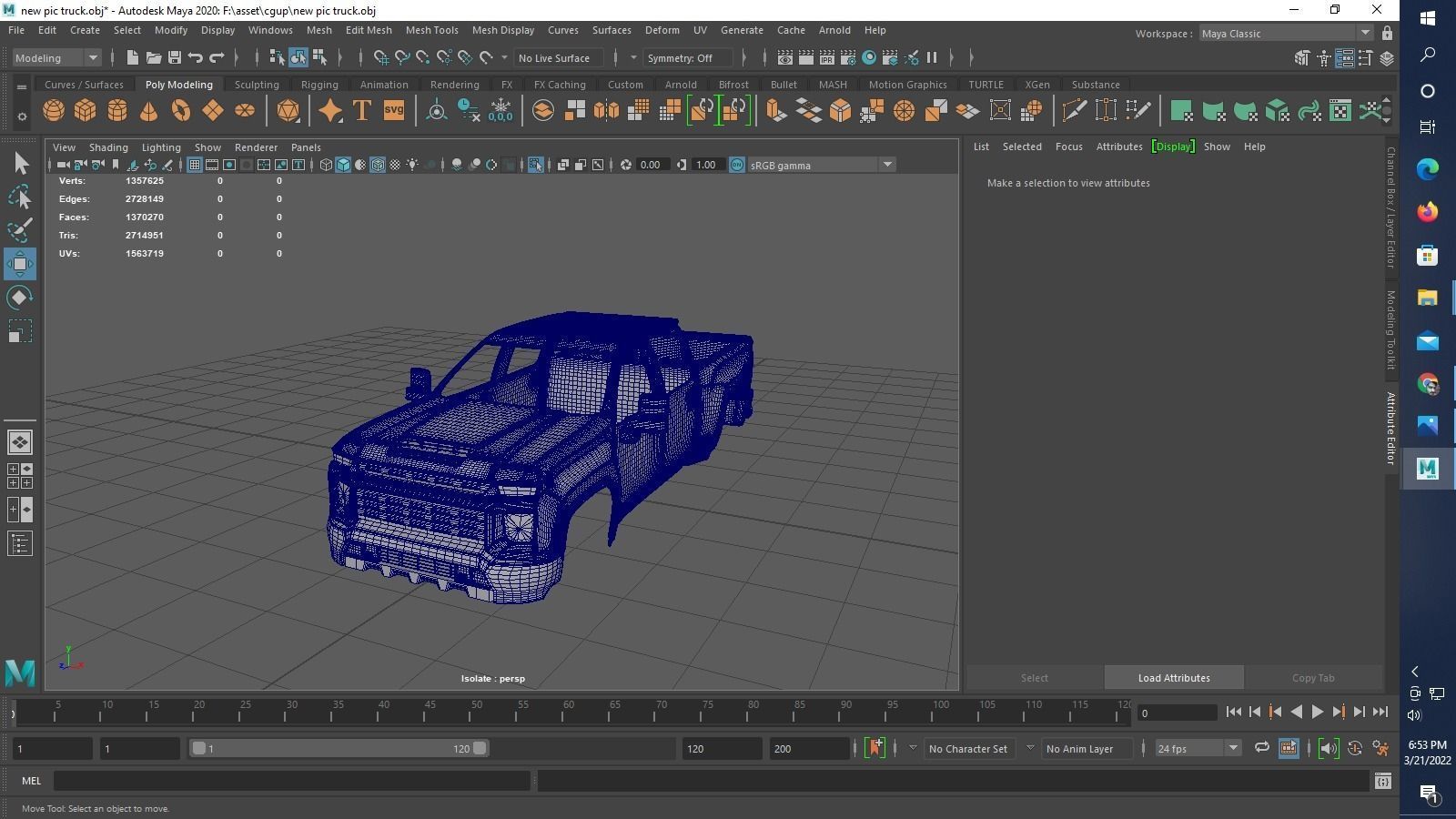Screen dimensions: 1456x819
Task: Open the Outliner layout icon in toolbox
Action: click(20, 544)
